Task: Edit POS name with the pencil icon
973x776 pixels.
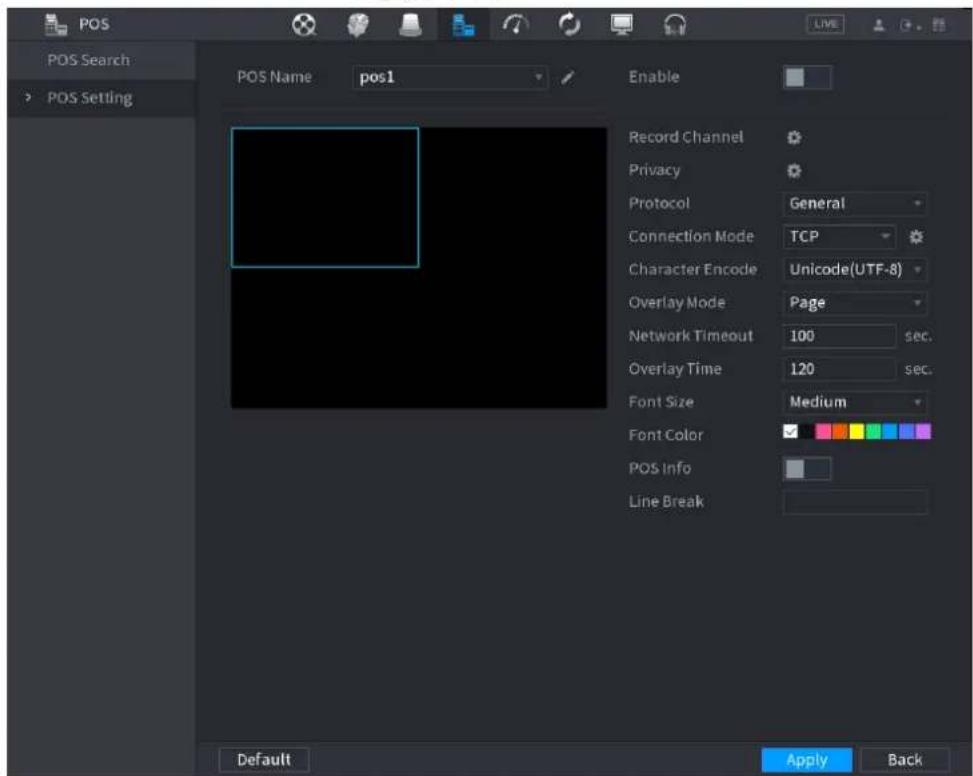Action: coord(567,78)
